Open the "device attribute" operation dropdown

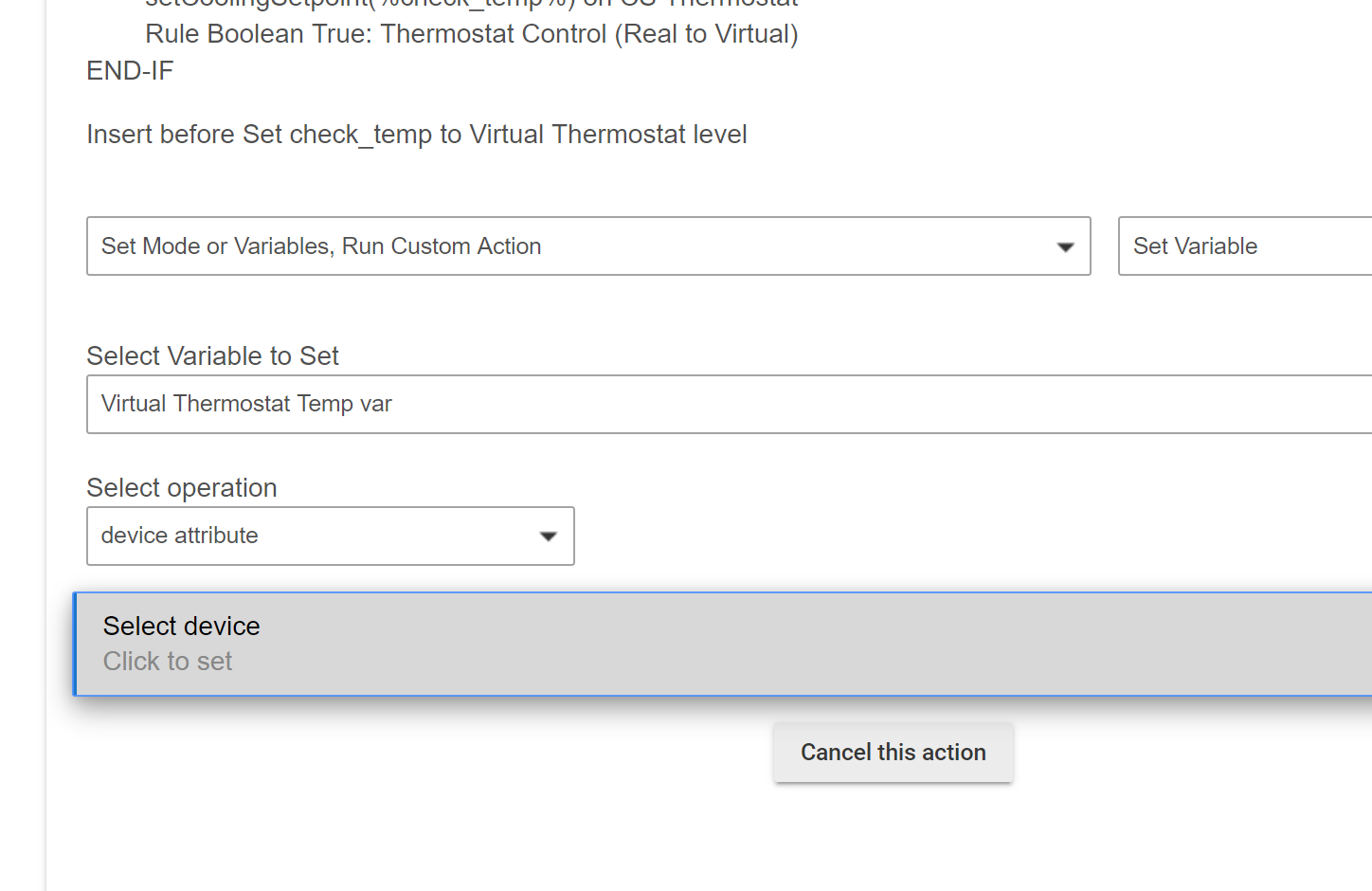[x=330, y=536]
